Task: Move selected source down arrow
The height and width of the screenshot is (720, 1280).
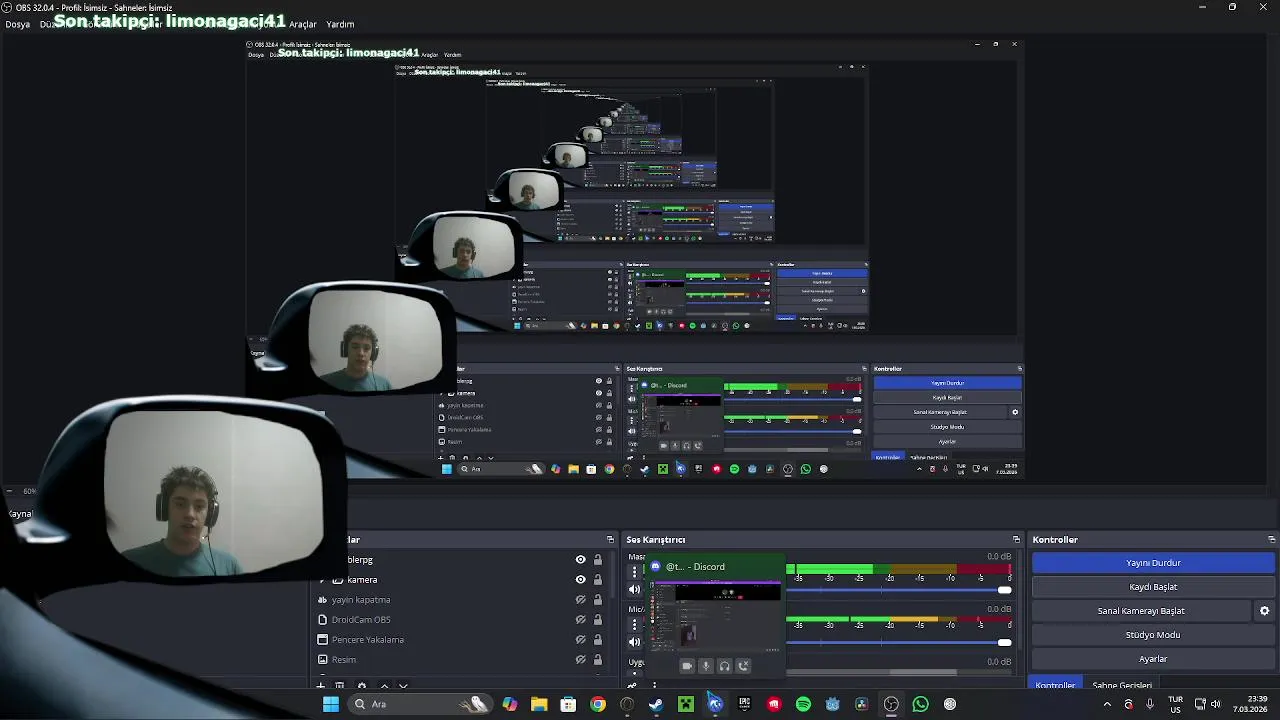Action: (x=403, y=686)
